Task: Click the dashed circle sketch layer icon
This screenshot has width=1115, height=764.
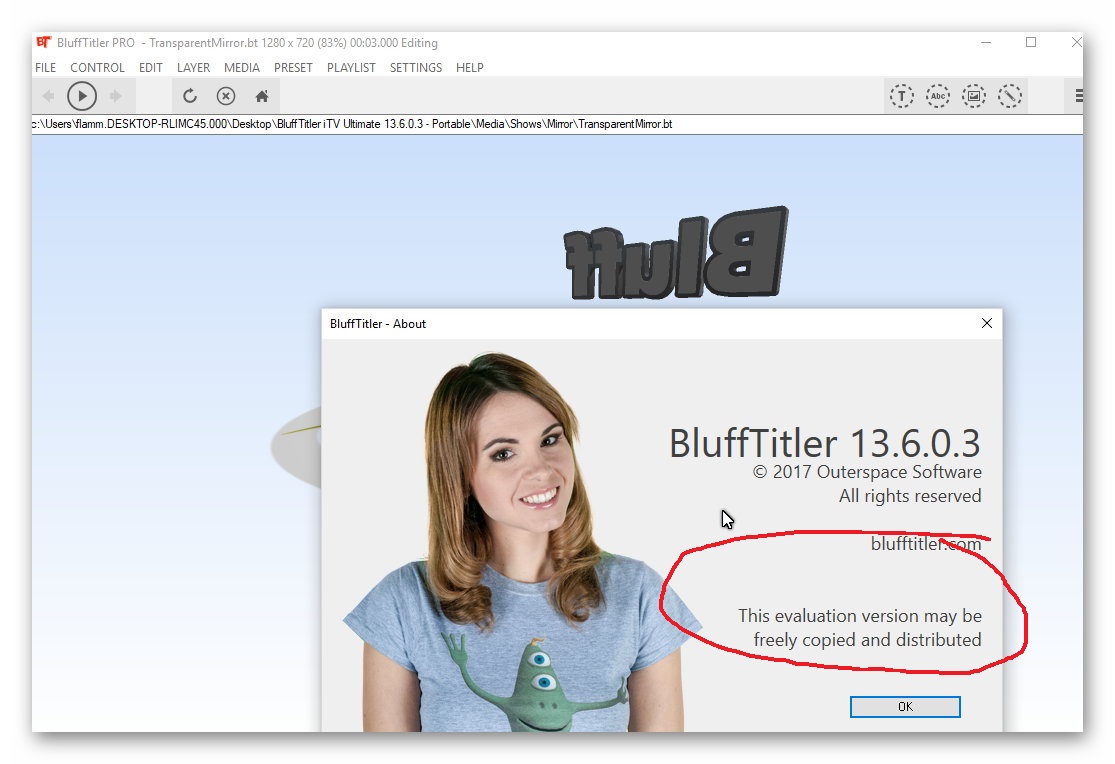Action: tap(1010, 96)
